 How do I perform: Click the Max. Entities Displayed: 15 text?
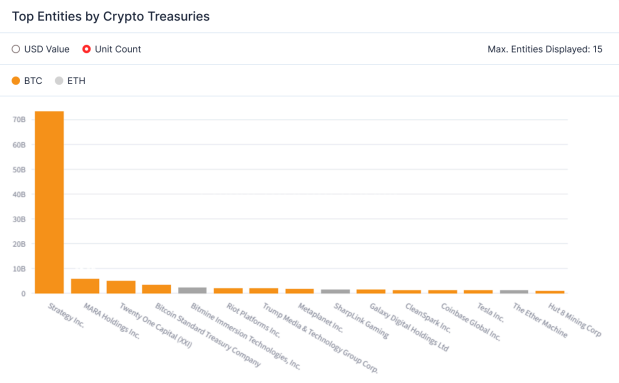(545, 49)
